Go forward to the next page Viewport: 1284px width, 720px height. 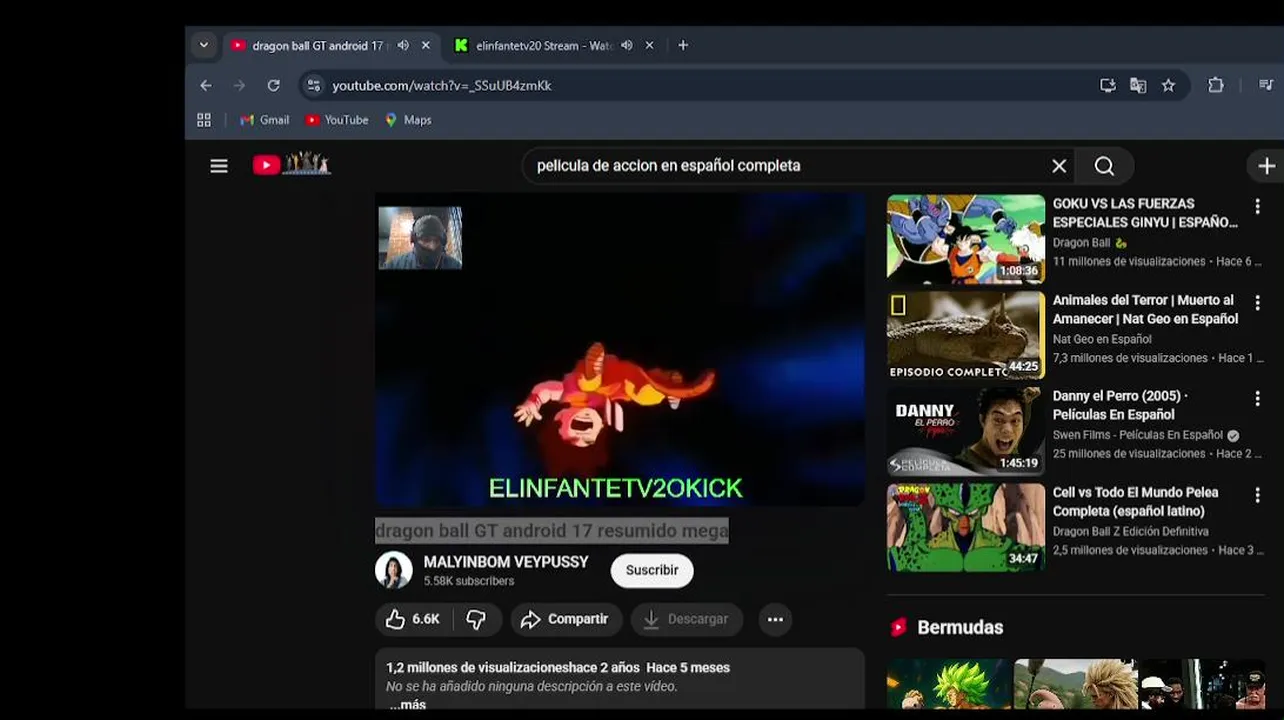[239, 86]
